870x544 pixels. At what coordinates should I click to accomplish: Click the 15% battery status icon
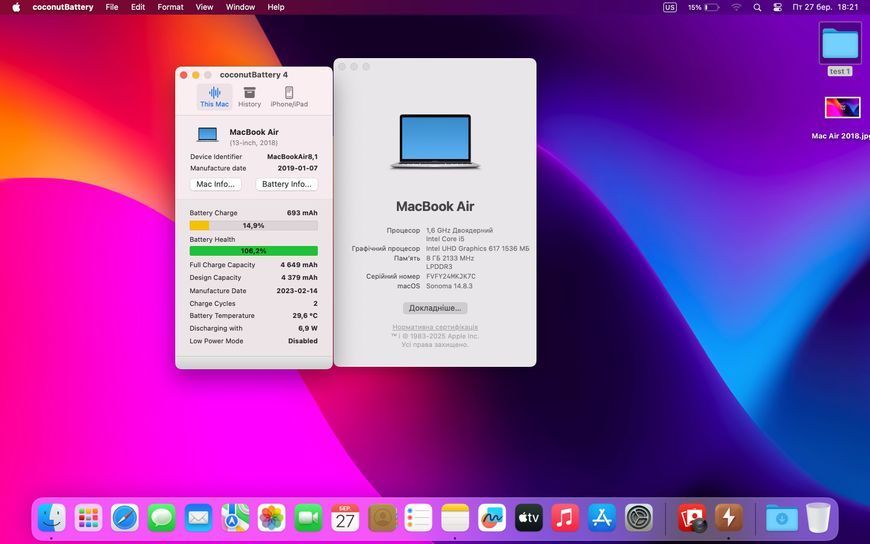pyautogui.click(x=704, y=7)
